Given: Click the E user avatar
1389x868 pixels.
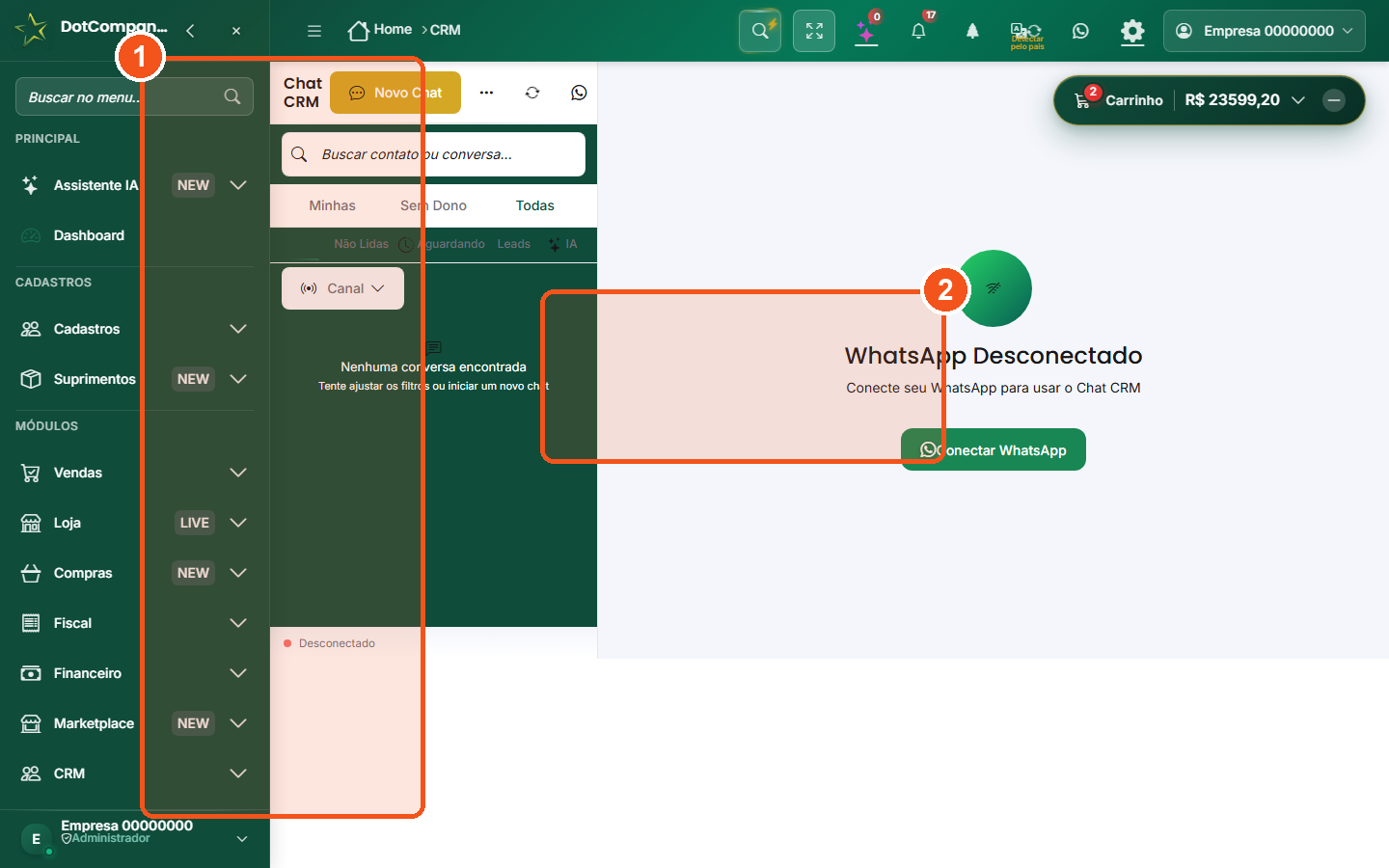Looking at the screenshot, I should (x=36, y=839).
